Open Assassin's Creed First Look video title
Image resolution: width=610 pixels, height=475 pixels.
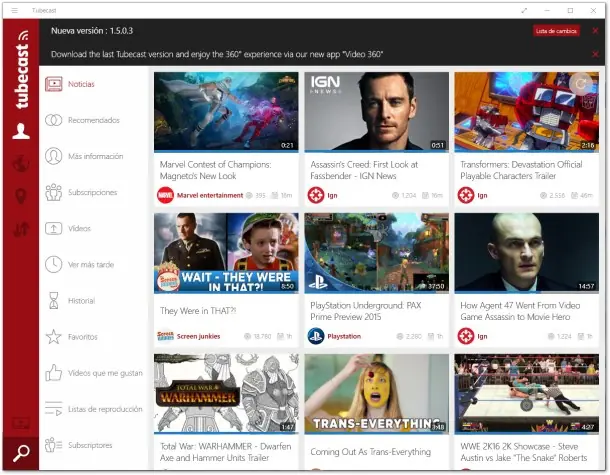[x=364, y=170]
